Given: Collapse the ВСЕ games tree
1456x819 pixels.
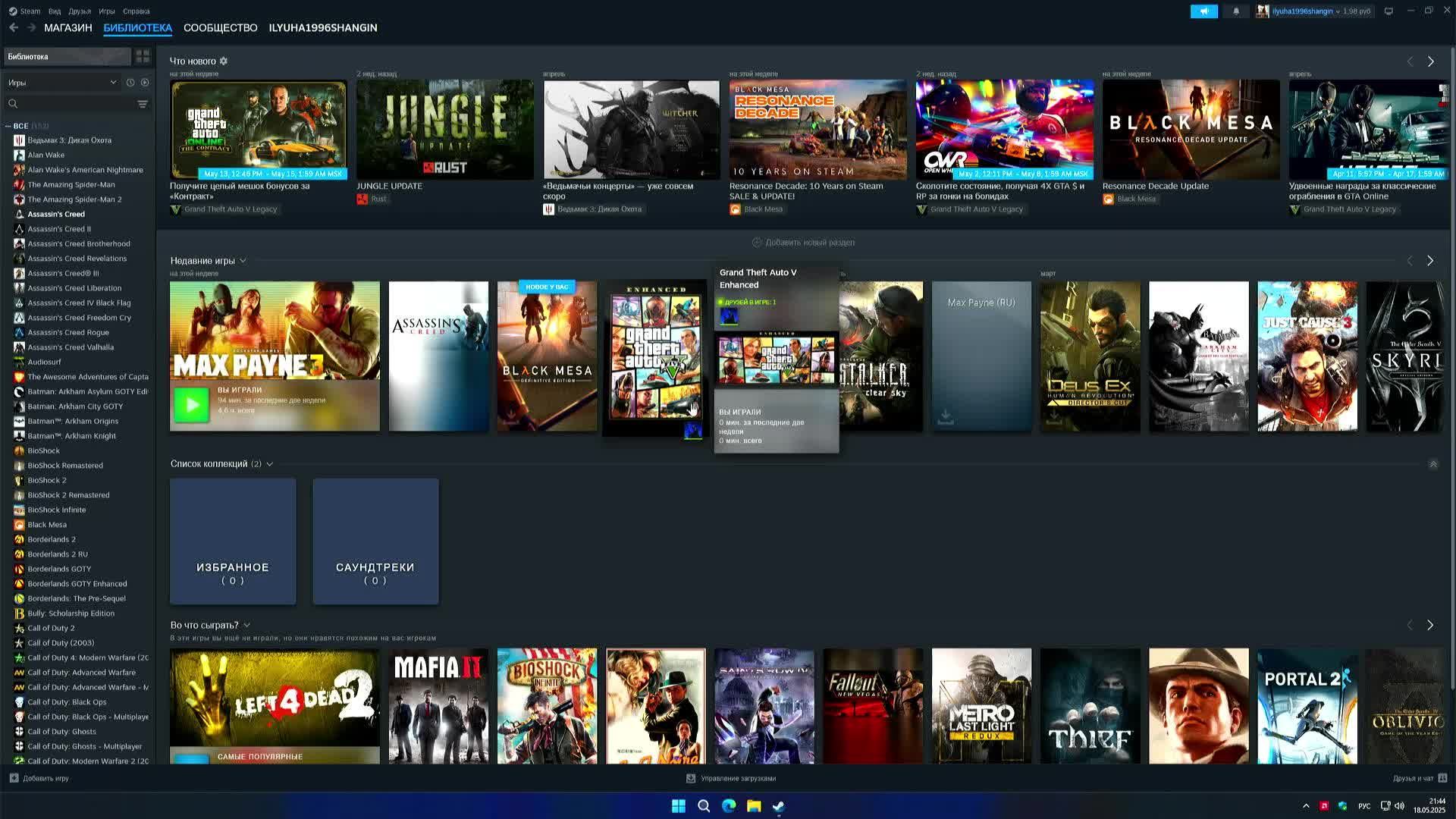Looking at the screenshot, I should click(x=8, y=126).
